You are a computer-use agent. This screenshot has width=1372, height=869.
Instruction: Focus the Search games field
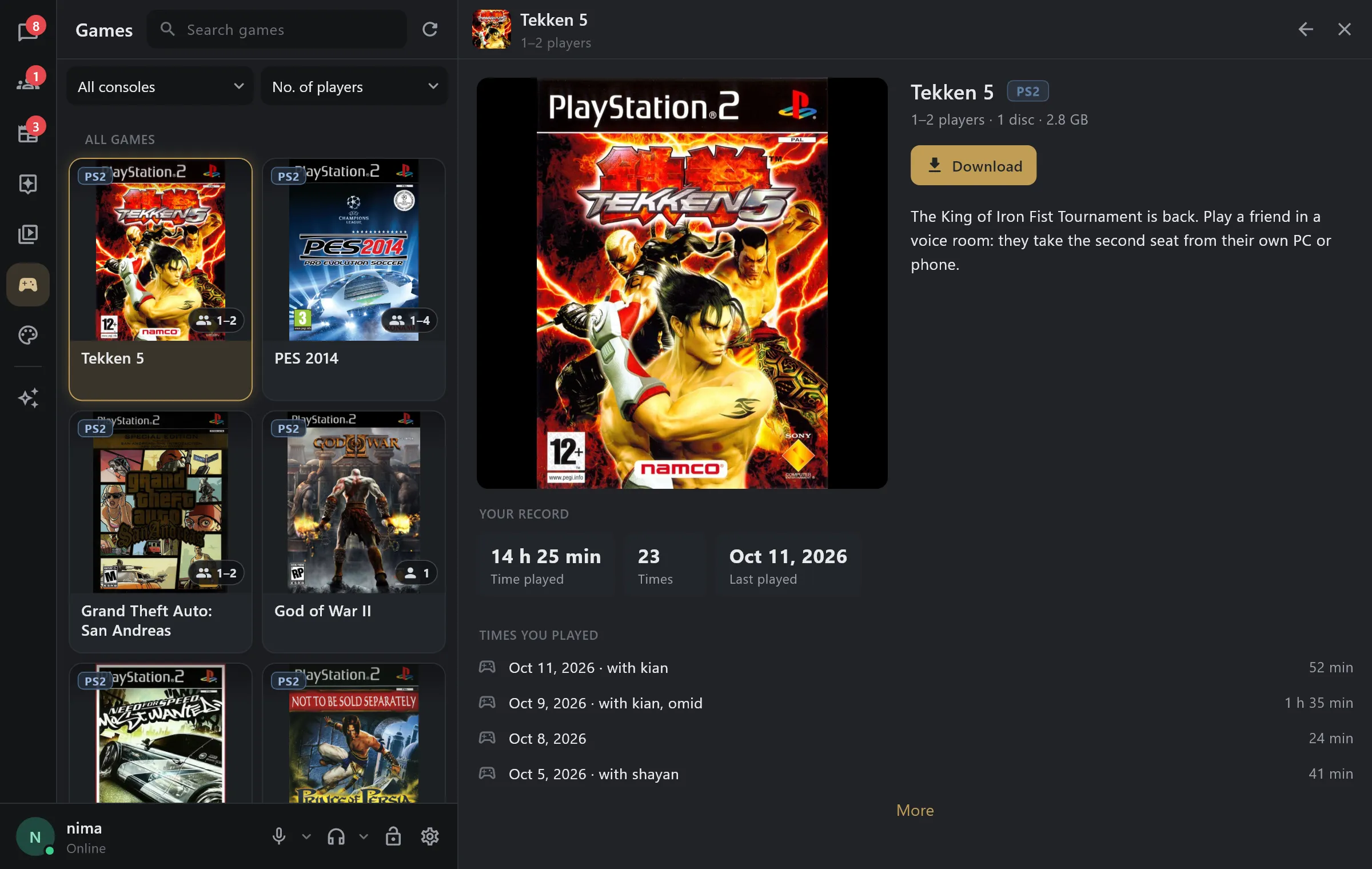click(x=277, y=29)
